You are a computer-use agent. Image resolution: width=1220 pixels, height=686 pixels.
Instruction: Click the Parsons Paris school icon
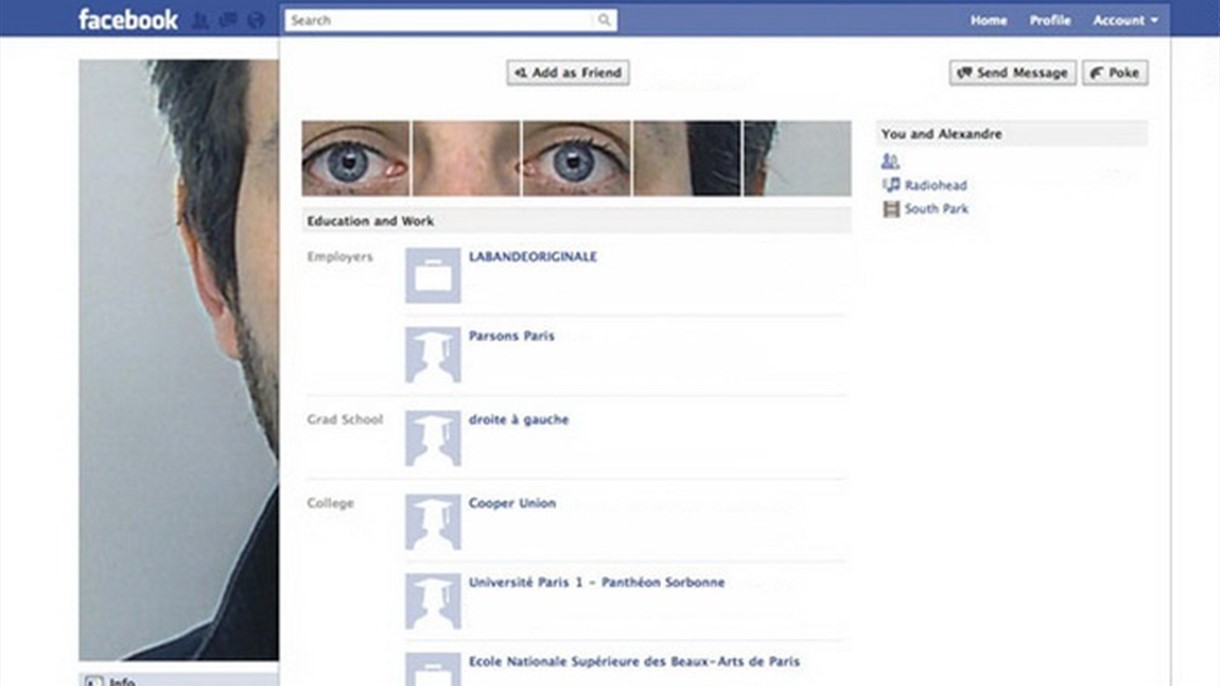pos(433,355)
